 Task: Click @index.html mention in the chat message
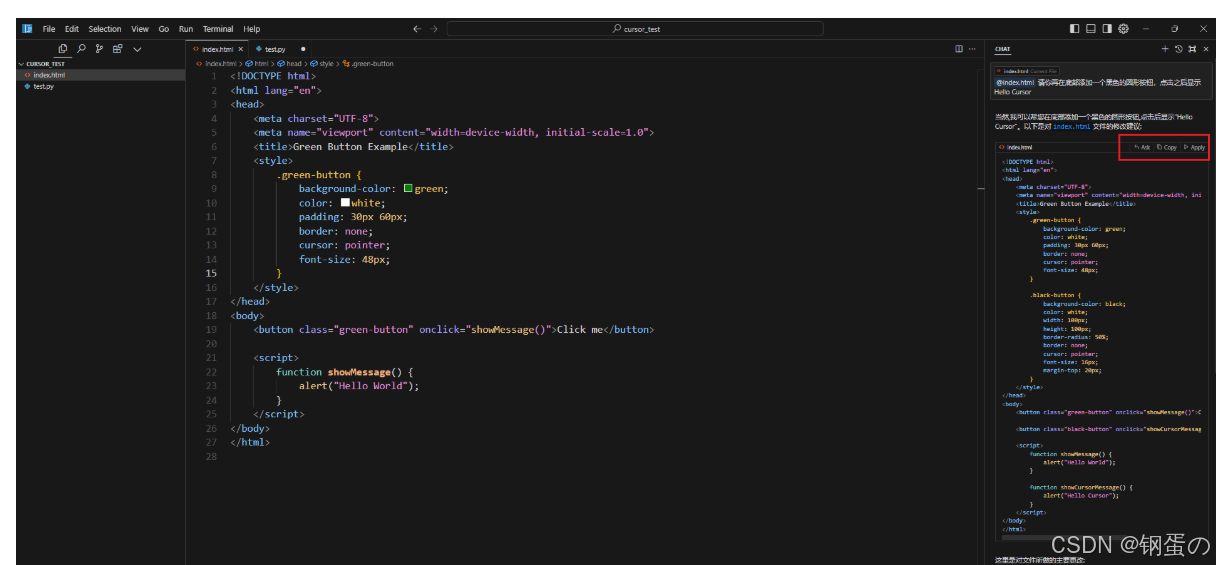[x=1014, y=82]
